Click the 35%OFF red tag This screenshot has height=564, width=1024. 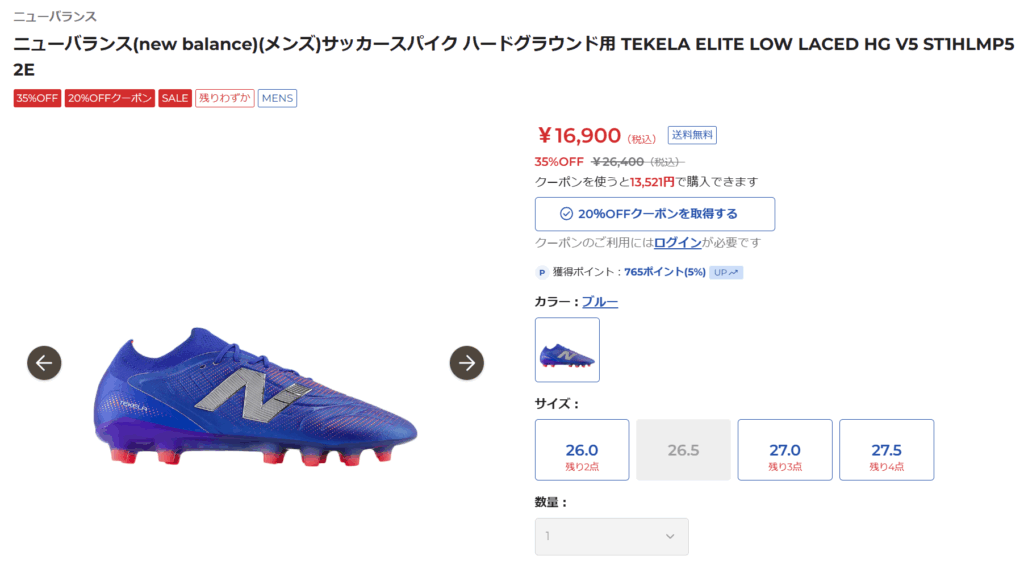(37, 98)
